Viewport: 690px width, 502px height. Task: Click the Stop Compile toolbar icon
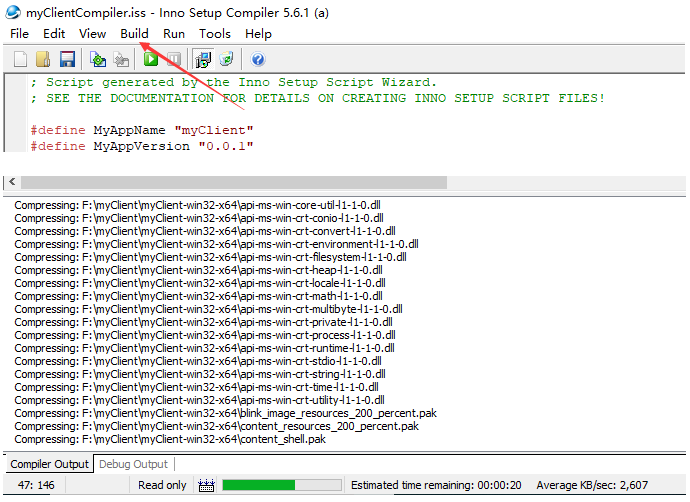tap(121, 59)
